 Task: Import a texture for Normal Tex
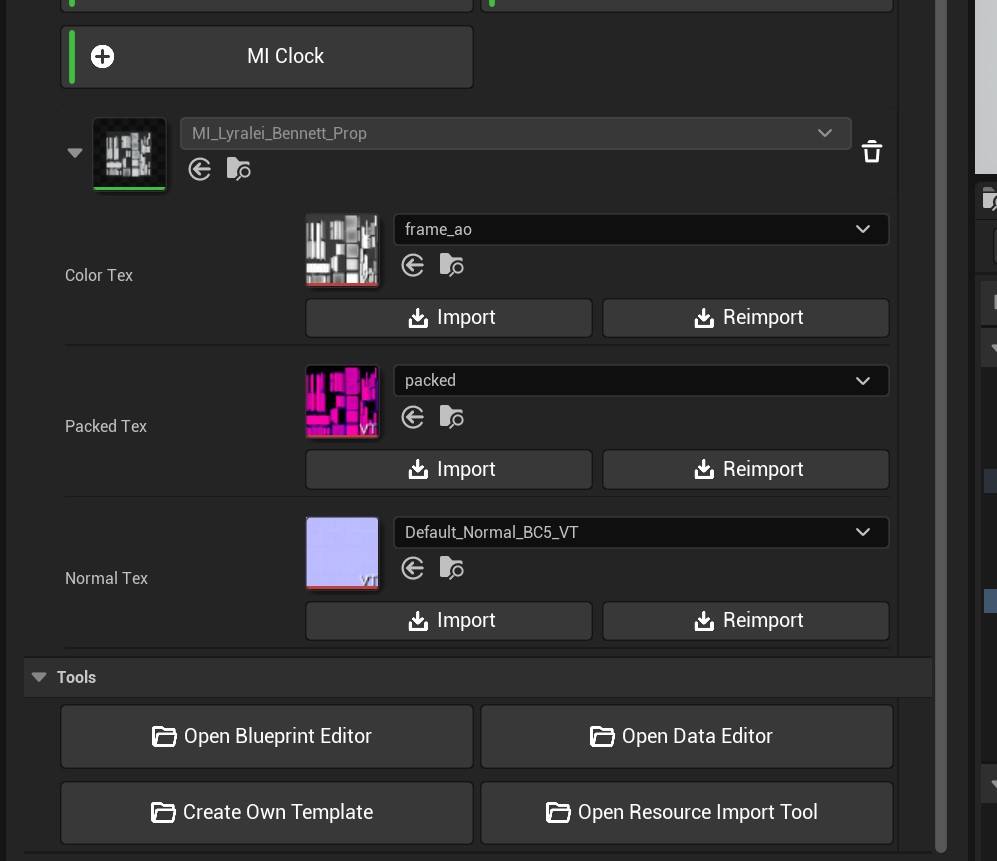pyautogui.click(x=449, y=621)
